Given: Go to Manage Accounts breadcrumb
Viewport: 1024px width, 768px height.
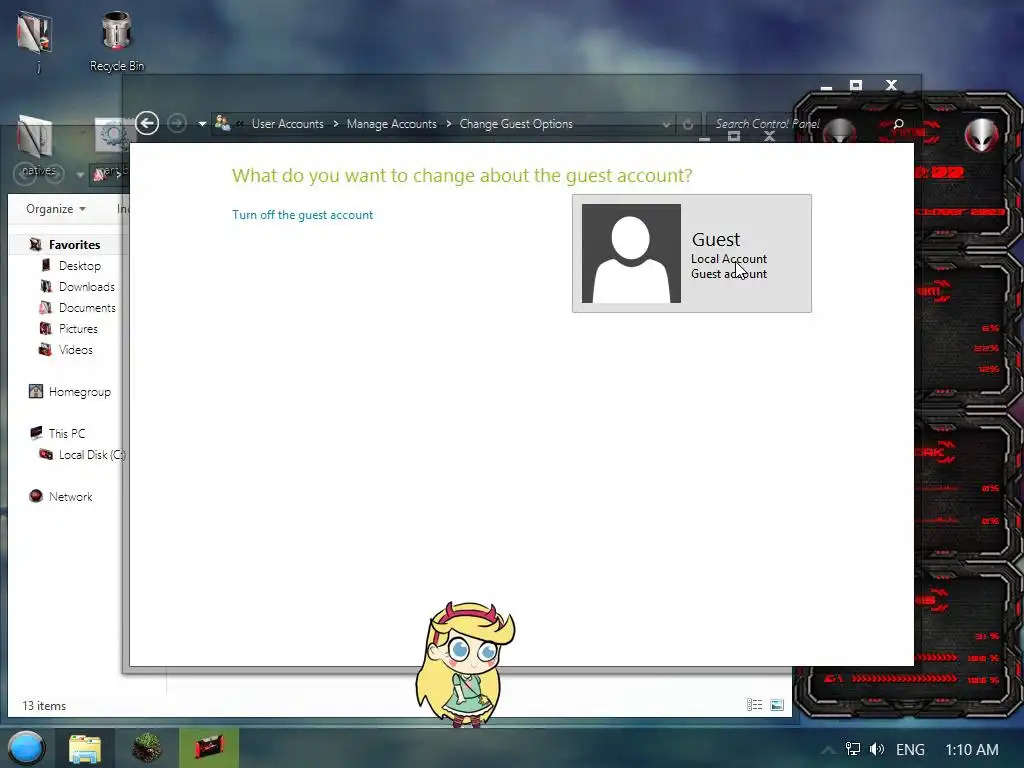Looking at the screenshot, I should 391,123.
